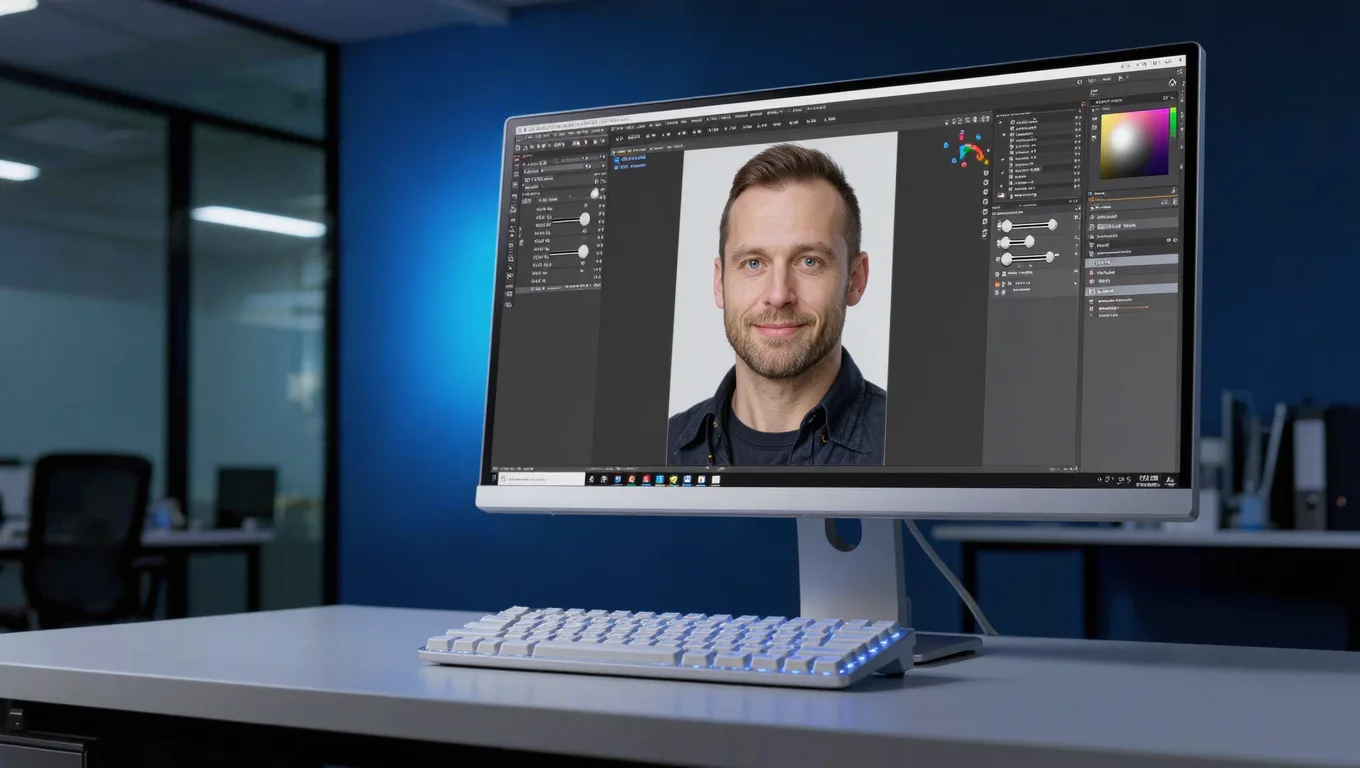Screen dimensions: 1360x768
Task: Click the bottom dual-knob slider in right panel
Action: coord(1029,258)
